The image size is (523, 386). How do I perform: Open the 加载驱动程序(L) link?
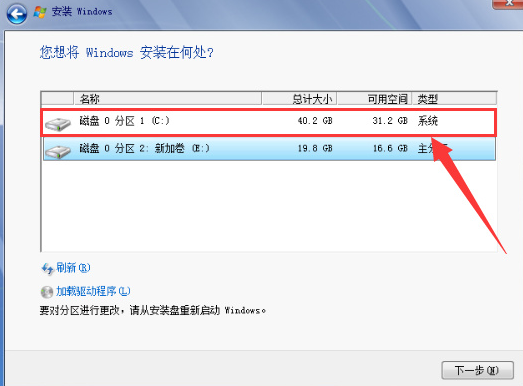93,291
